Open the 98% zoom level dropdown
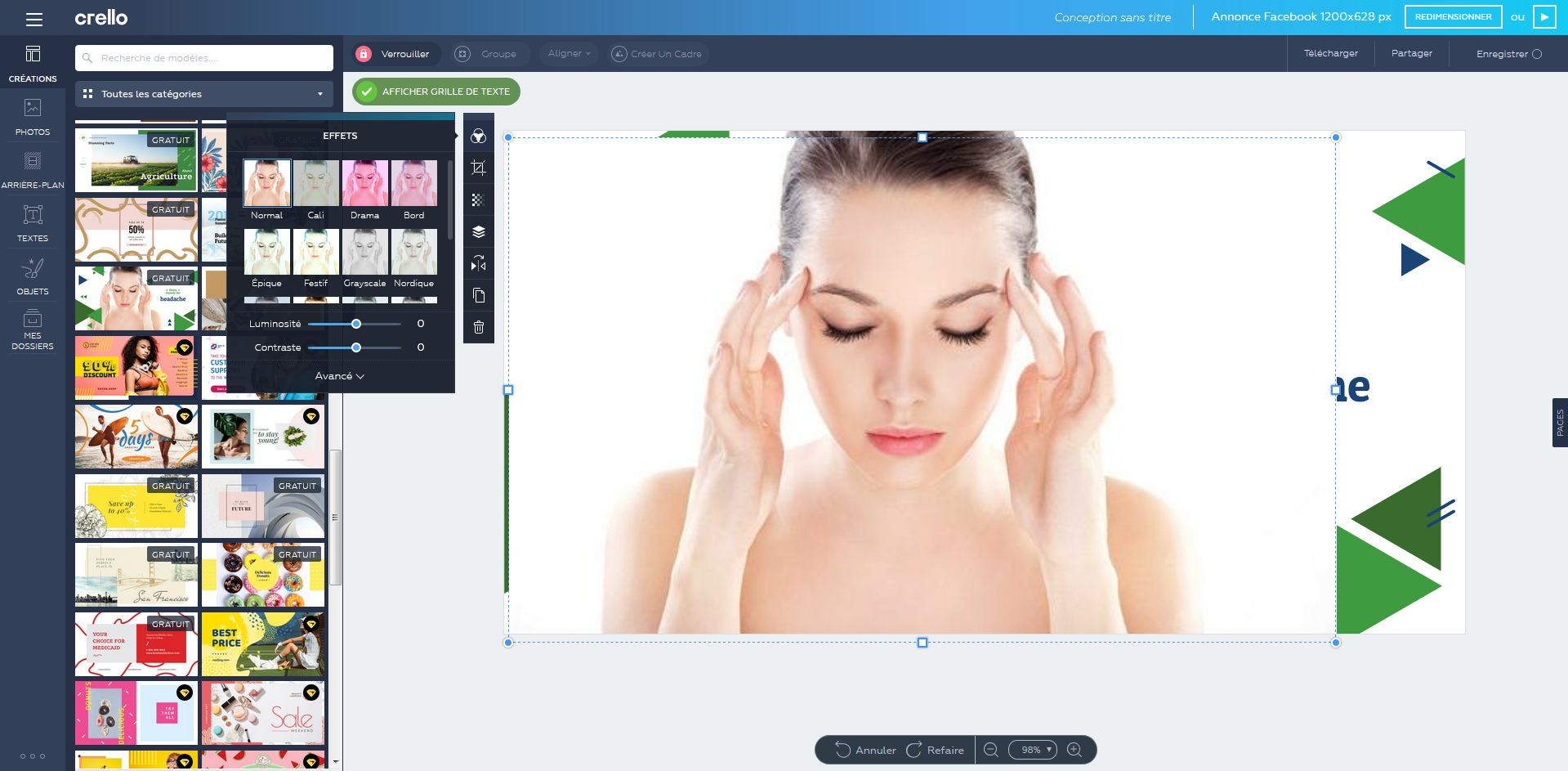The width and height of the screenshot is (1568, 771). [1033, 750]
